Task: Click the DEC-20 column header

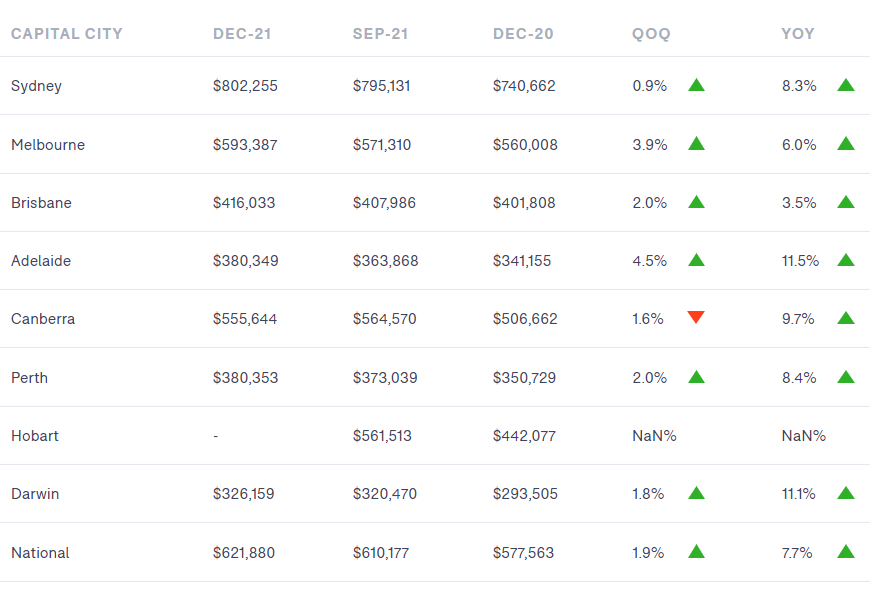Action: [523, 34]
